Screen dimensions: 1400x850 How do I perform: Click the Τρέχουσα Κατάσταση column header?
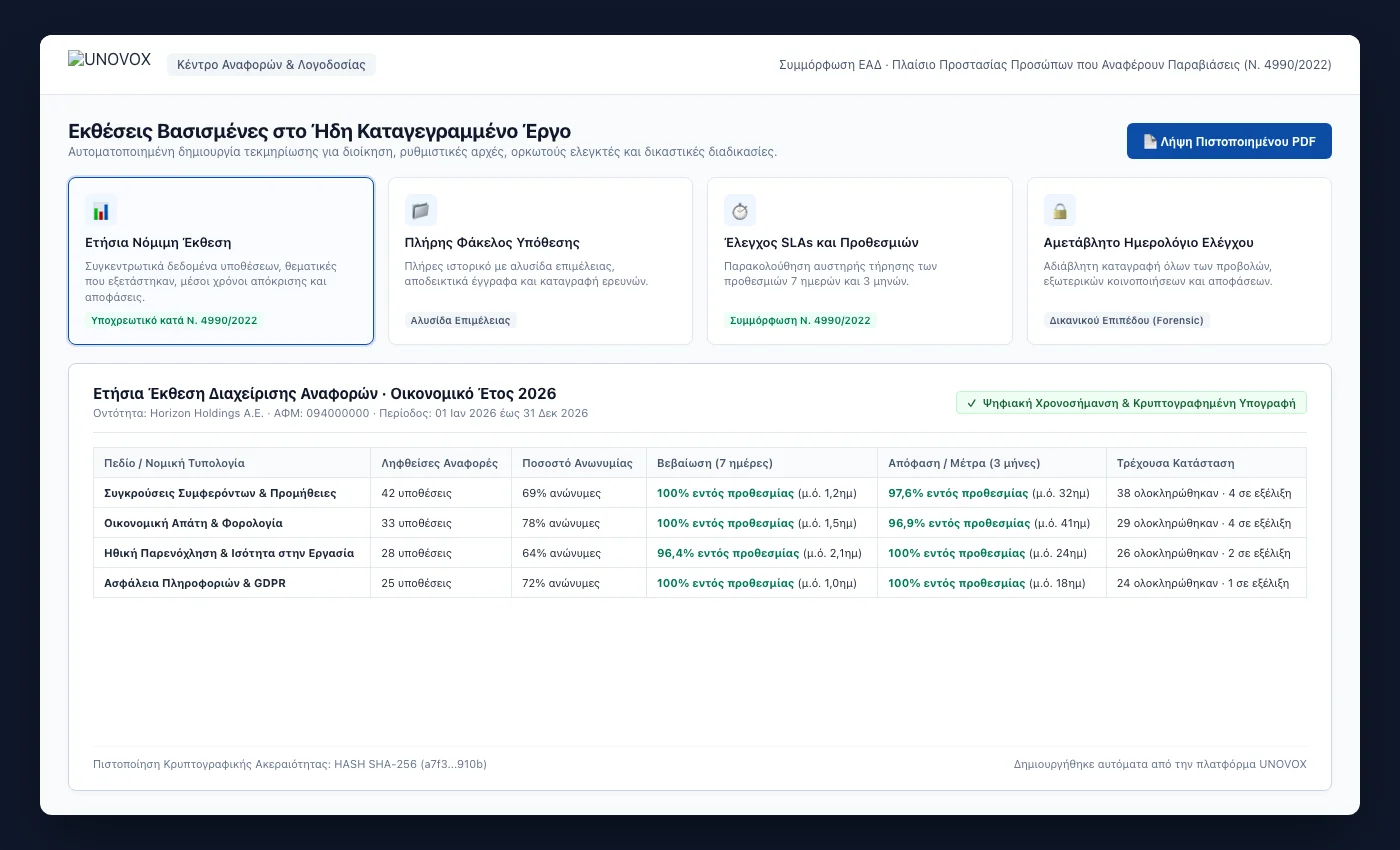click(1206, 463)
